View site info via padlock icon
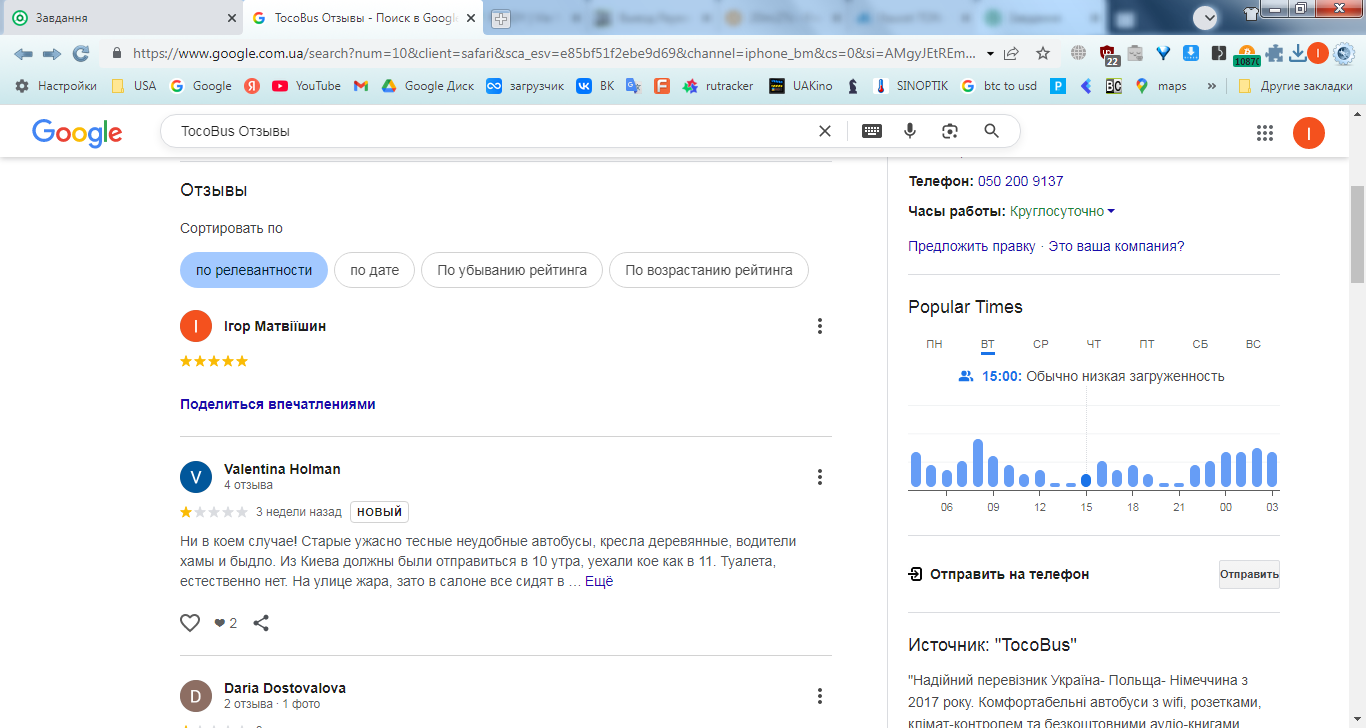This screenshot has height=728, width=1366. 117,53
